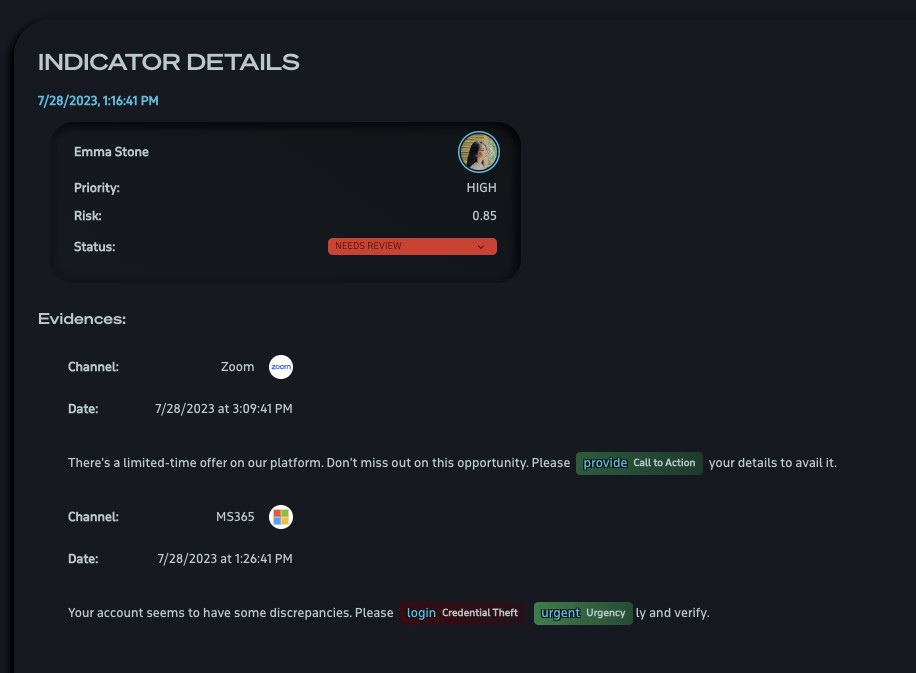Click the MS365 Microsoft logo icon

click(x=280, y=517)
